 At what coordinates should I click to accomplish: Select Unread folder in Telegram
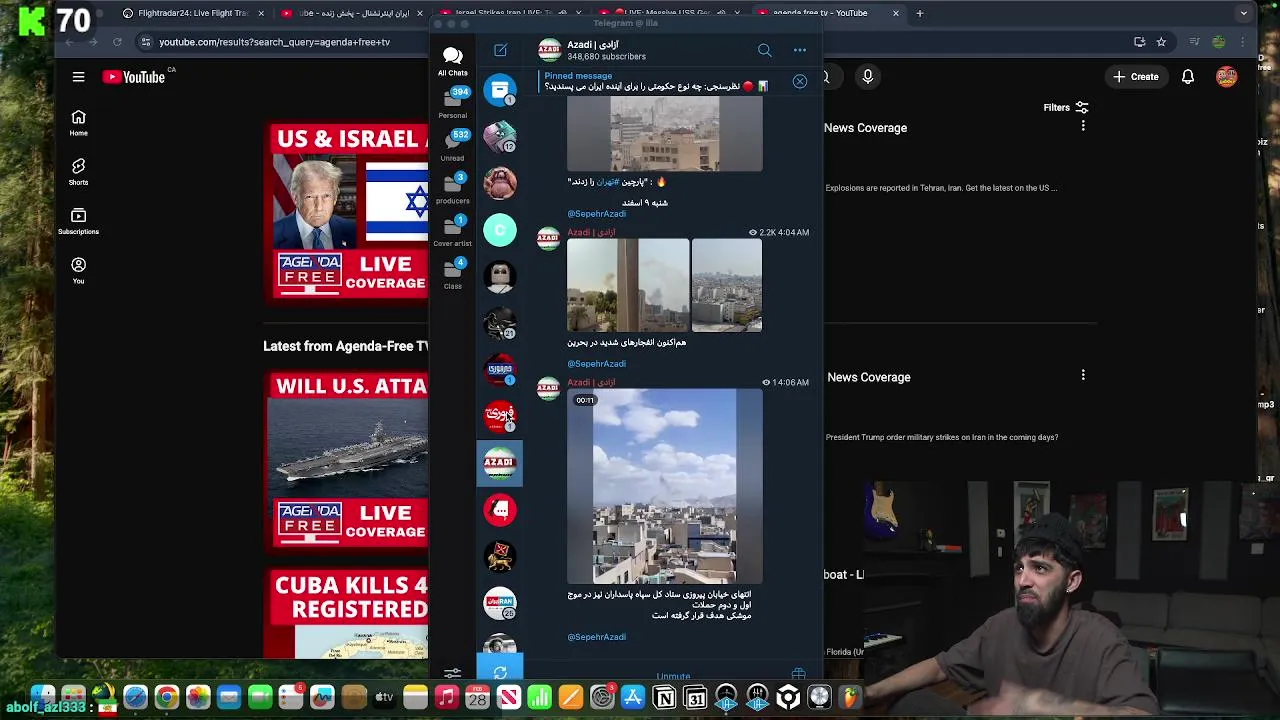[x=452, y=145]
